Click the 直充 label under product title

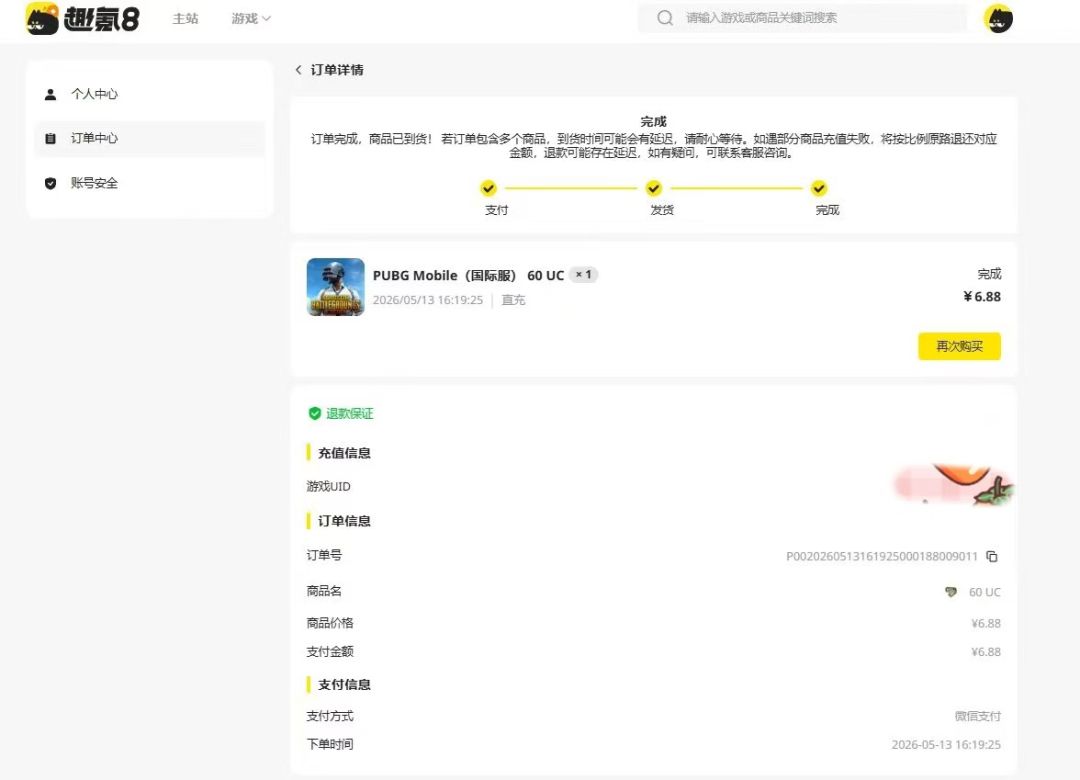pos(513,300)
